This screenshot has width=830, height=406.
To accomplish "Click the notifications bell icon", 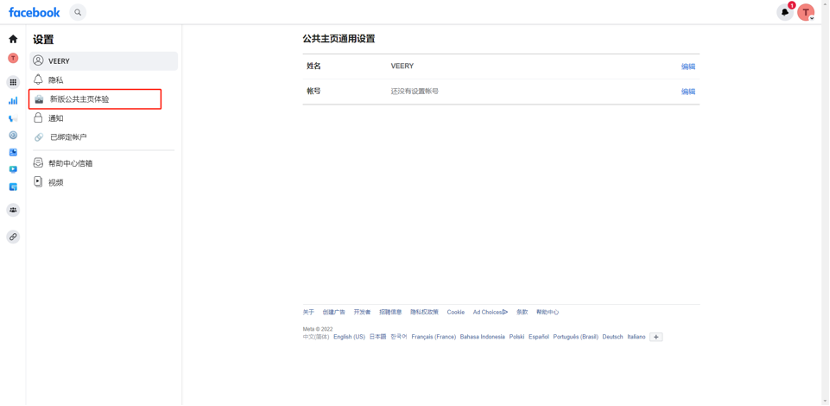I will (x=785, y=12).
